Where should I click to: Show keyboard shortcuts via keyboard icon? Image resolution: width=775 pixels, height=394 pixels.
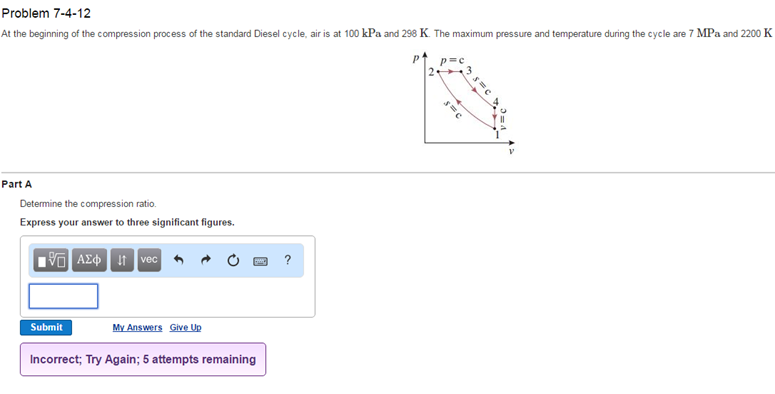tap(260, 261)
